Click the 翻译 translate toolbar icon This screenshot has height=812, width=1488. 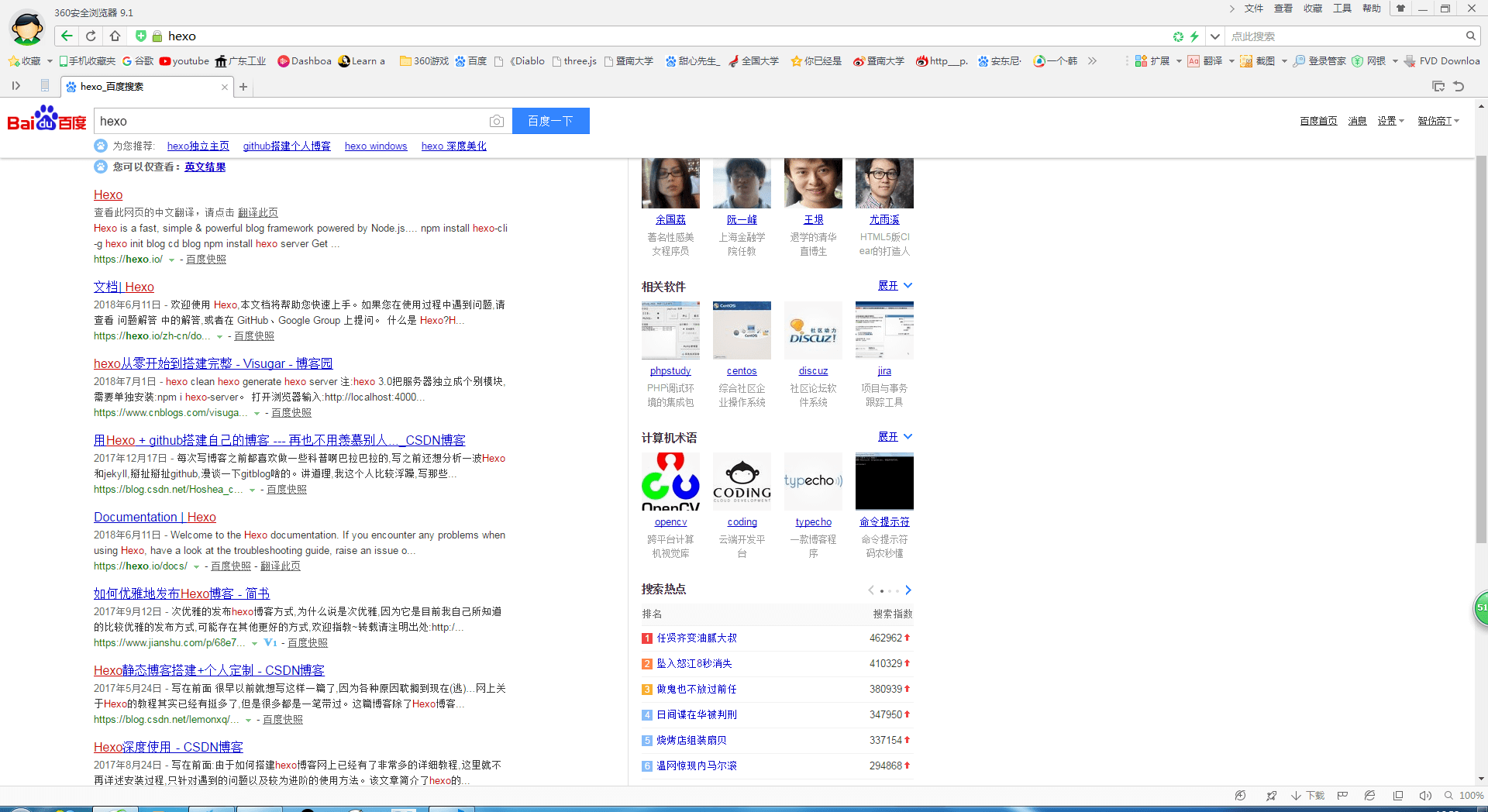tap(1193, 61)
